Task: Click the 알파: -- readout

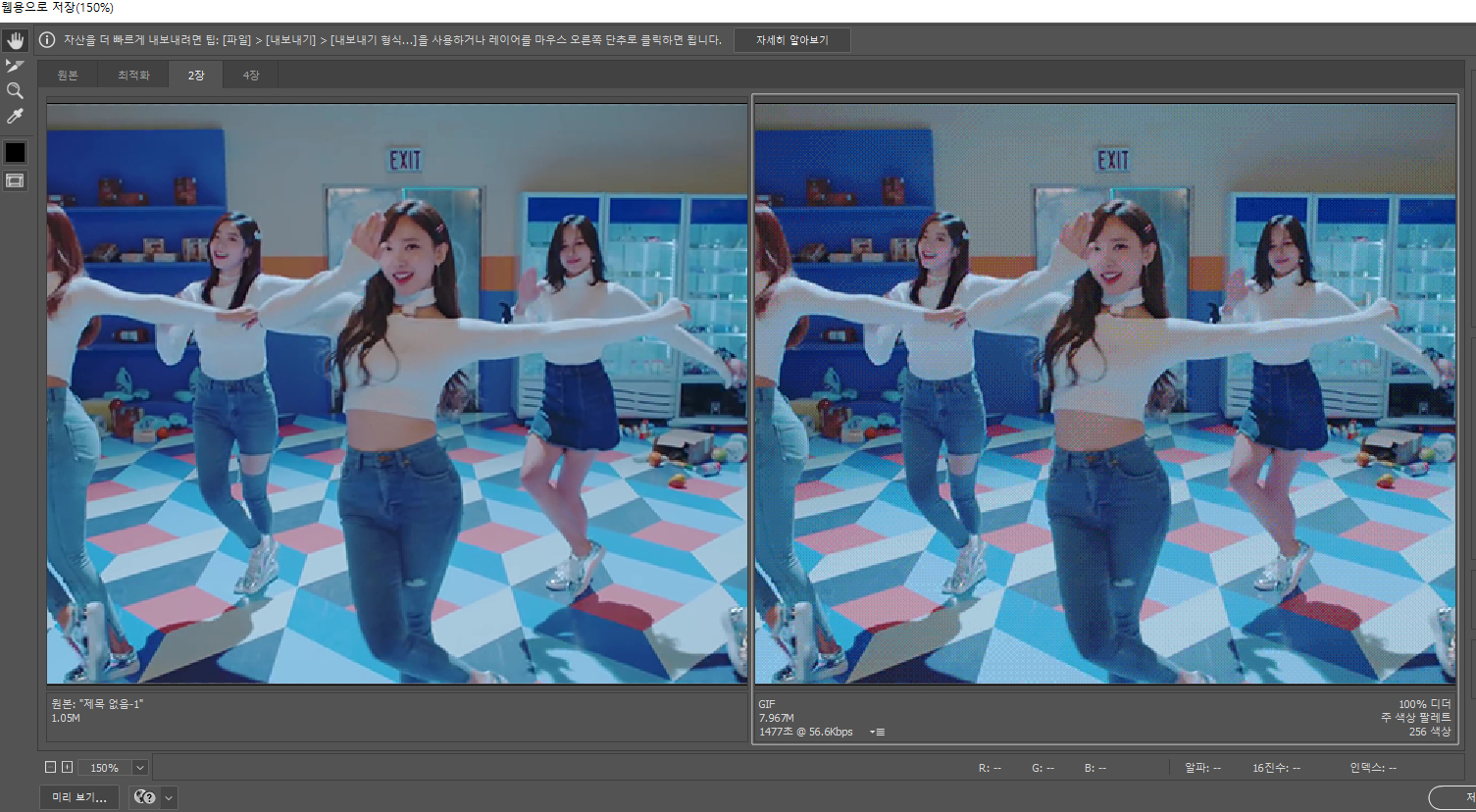Action: [1202, 768]
